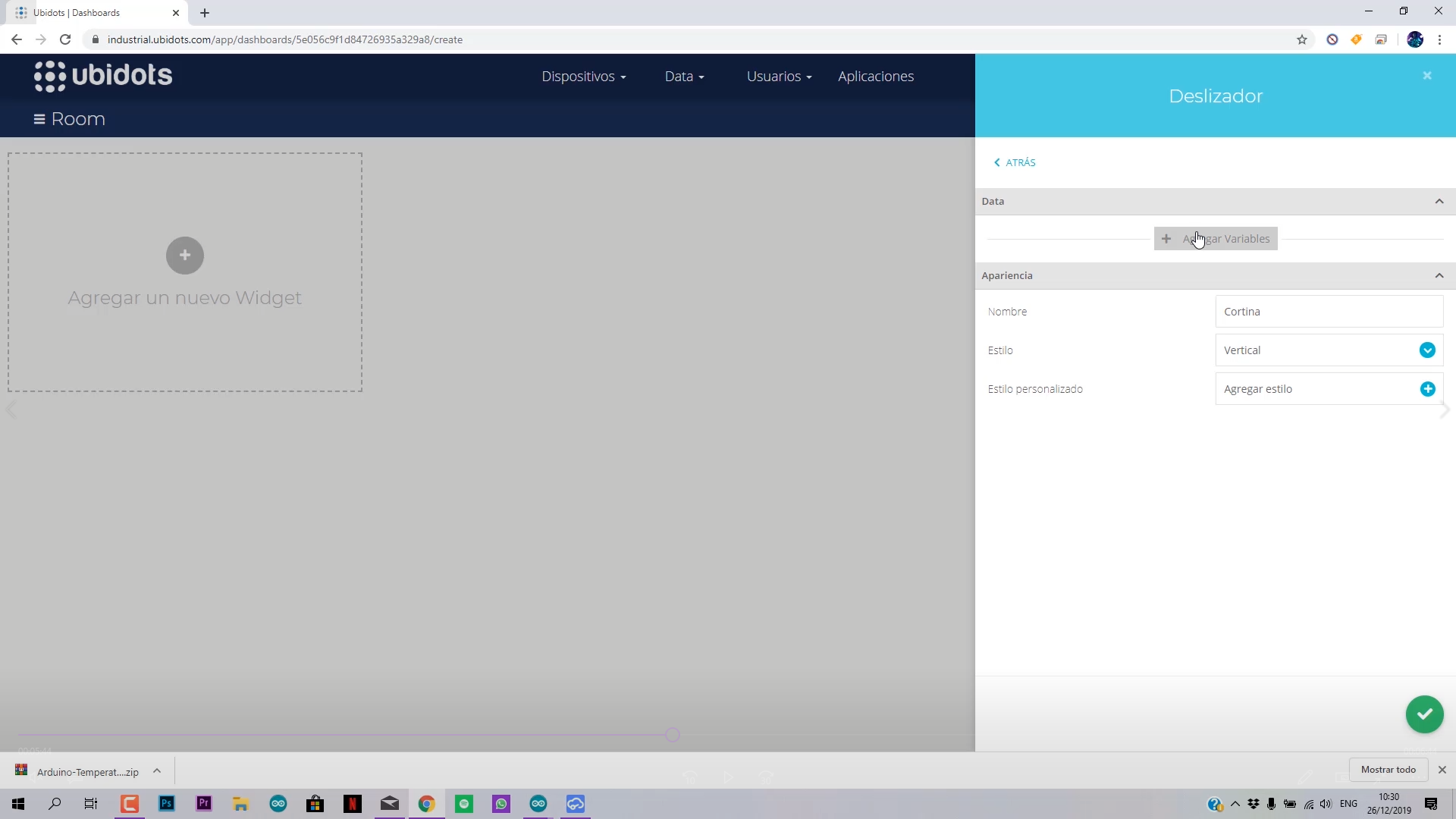
Task: Switch to Chrome on the taskbar
Action: coord(427,804)
